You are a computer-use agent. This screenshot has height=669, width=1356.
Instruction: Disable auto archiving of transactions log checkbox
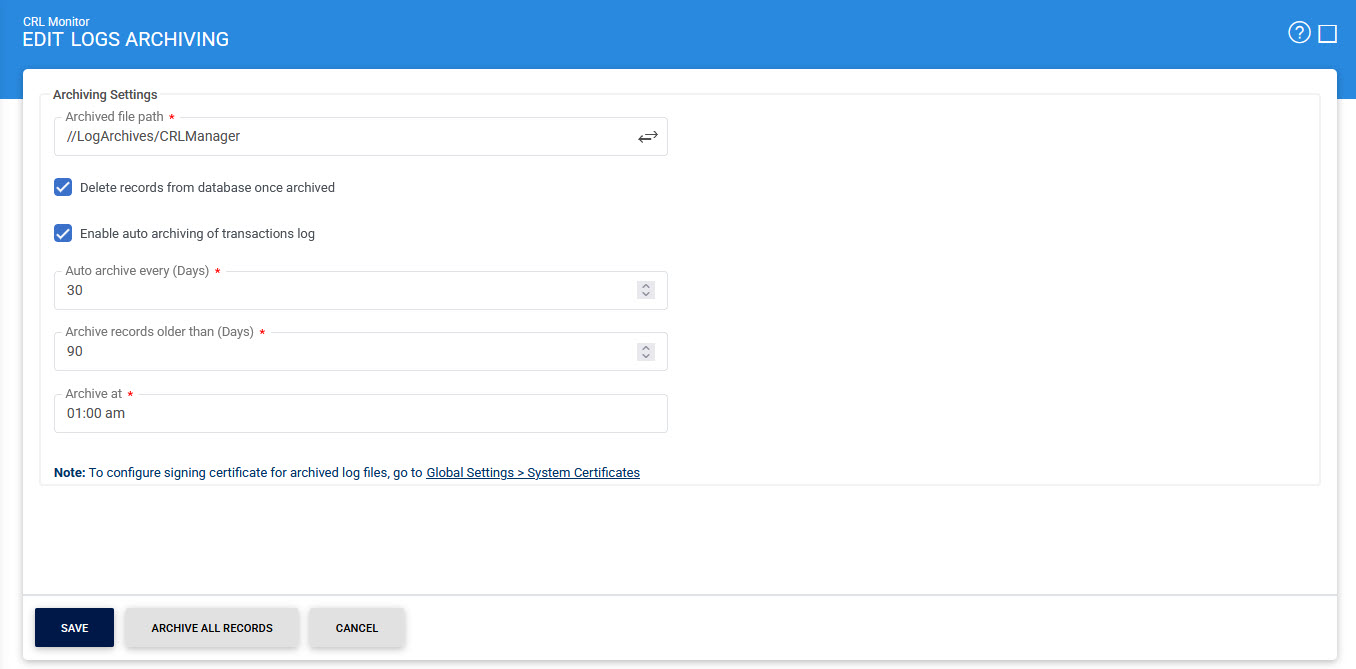tap(63, 234)
